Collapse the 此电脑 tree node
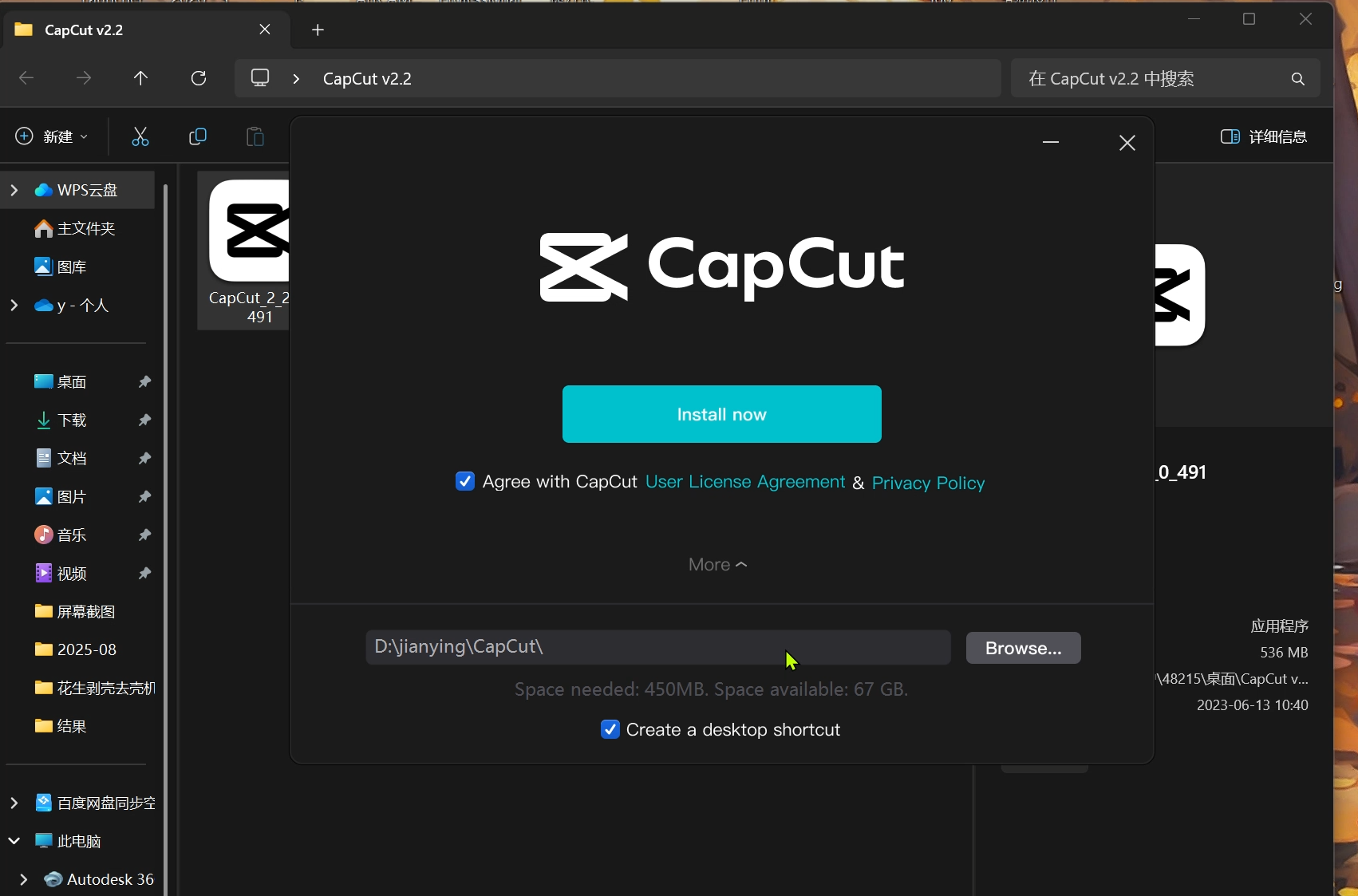 coord(14,841)
